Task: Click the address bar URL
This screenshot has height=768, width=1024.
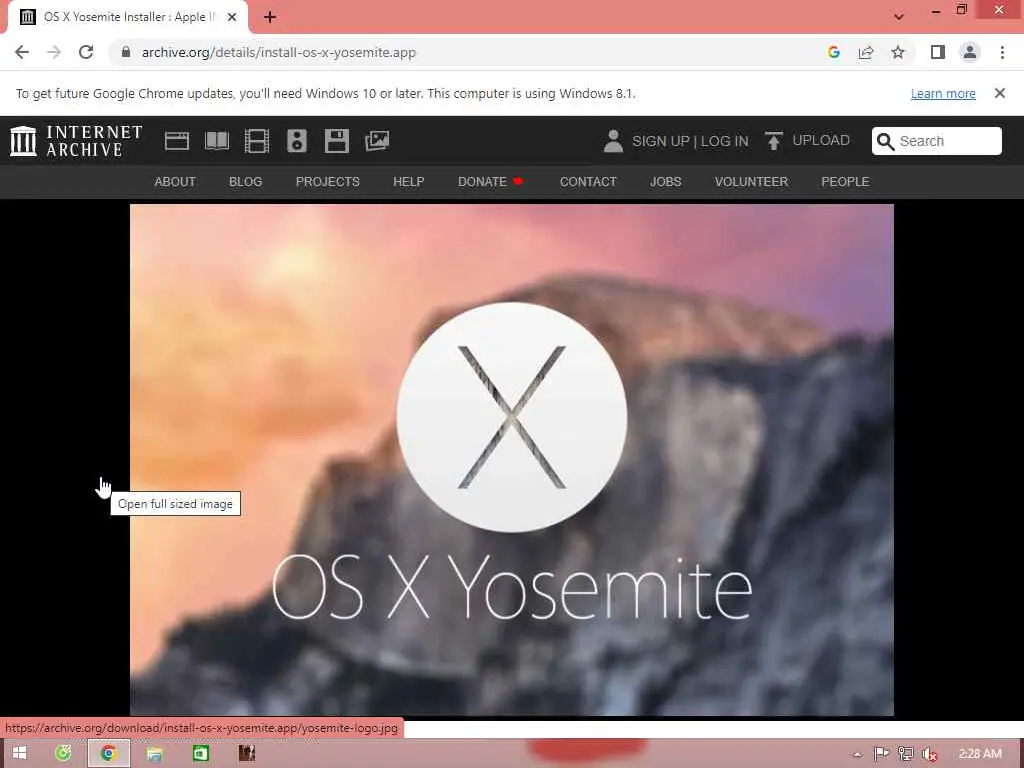Action: (279, 52)
